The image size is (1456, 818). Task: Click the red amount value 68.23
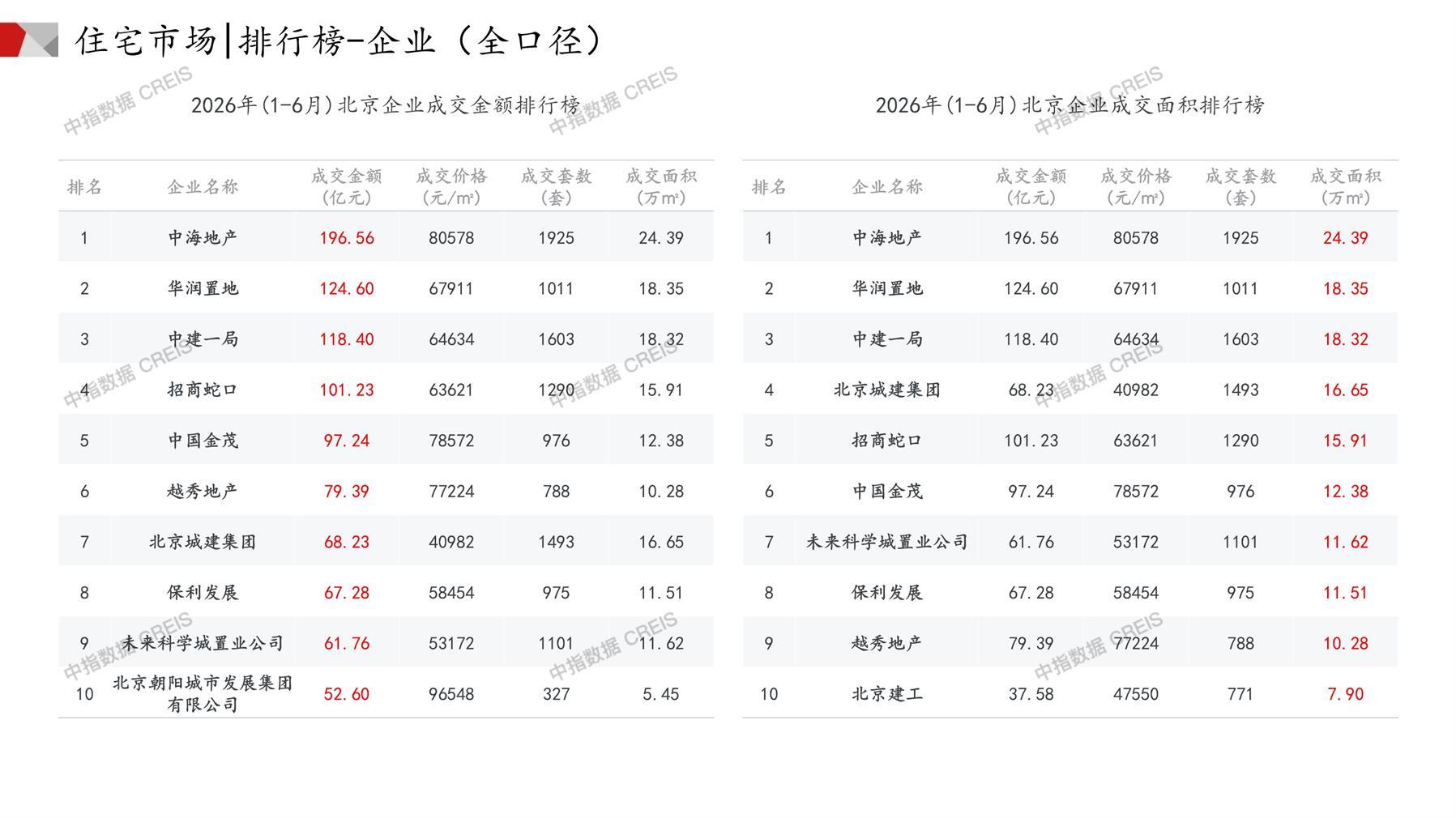pyautogui.click(x=347, y=542)
